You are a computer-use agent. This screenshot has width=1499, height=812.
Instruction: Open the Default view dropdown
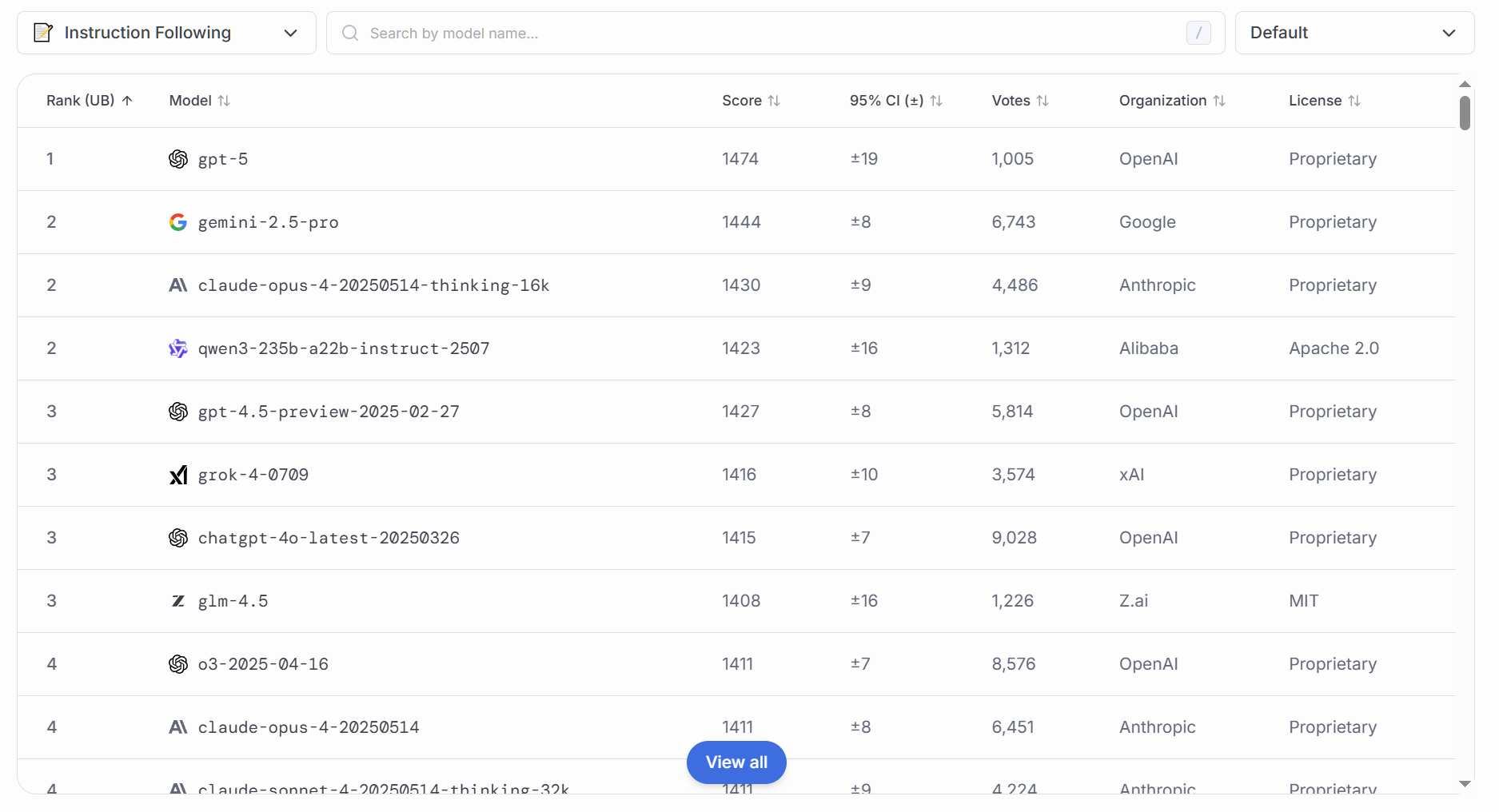(x=1354, y=33)
